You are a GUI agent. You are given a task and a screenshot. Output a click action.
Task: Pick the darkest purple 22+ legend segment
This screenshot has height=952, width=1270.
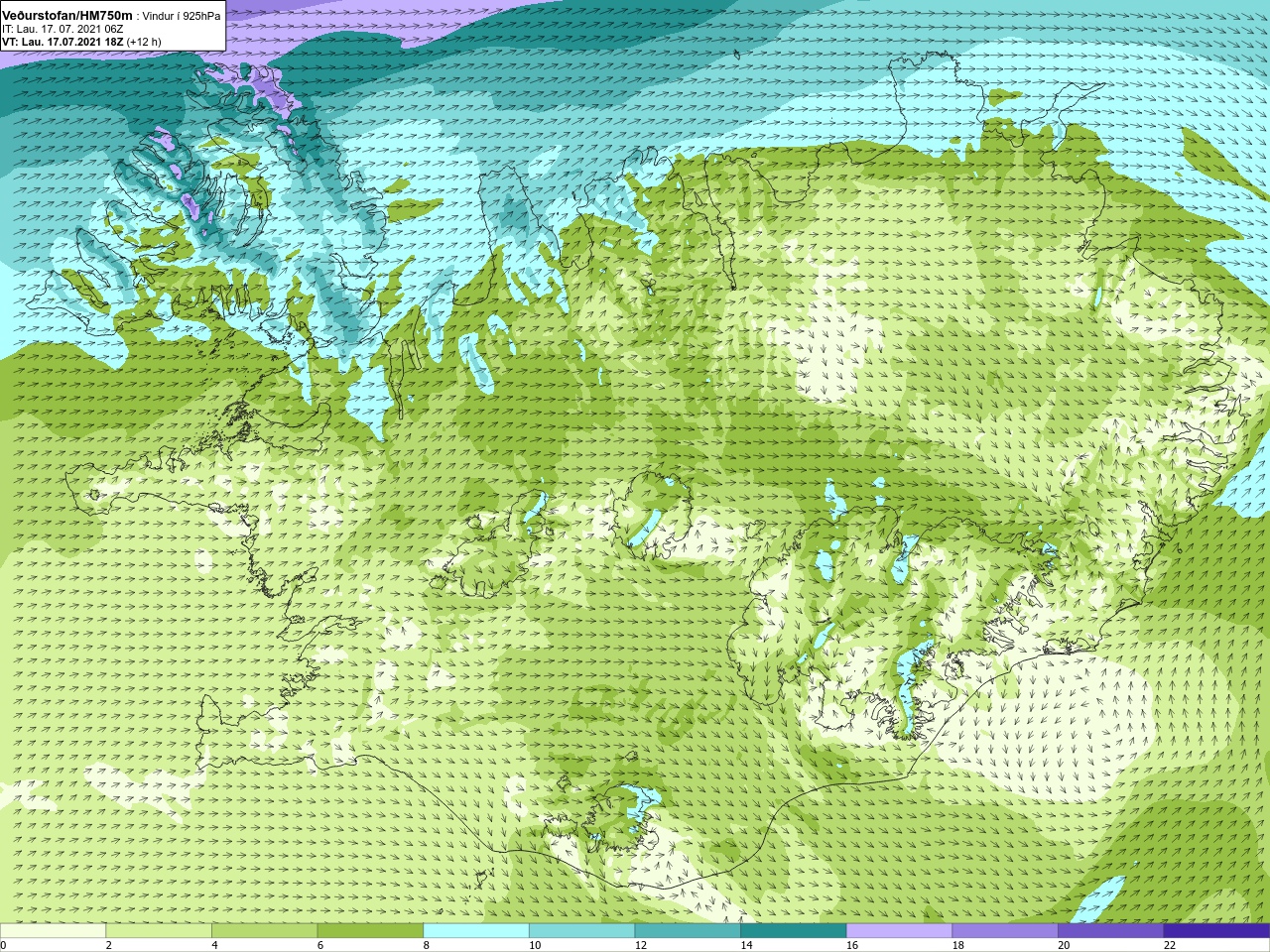pyautogui.click(x=1216, y=930)
